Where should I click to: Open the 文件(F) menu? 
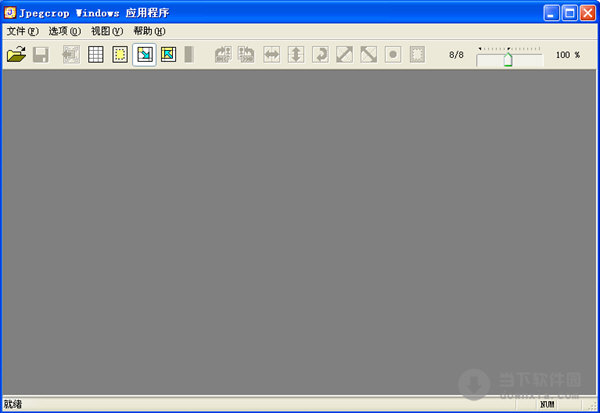click(22, 31)
